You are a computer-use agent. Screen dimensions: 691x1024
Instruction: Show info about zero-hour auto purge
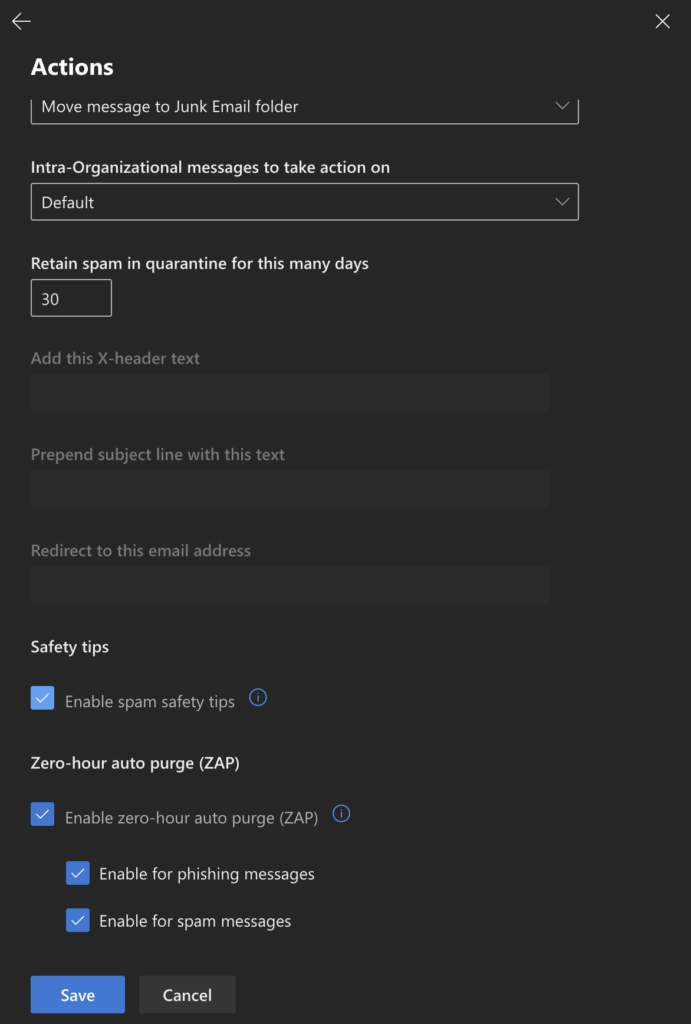pyautogui.click(x=341, y=814)
